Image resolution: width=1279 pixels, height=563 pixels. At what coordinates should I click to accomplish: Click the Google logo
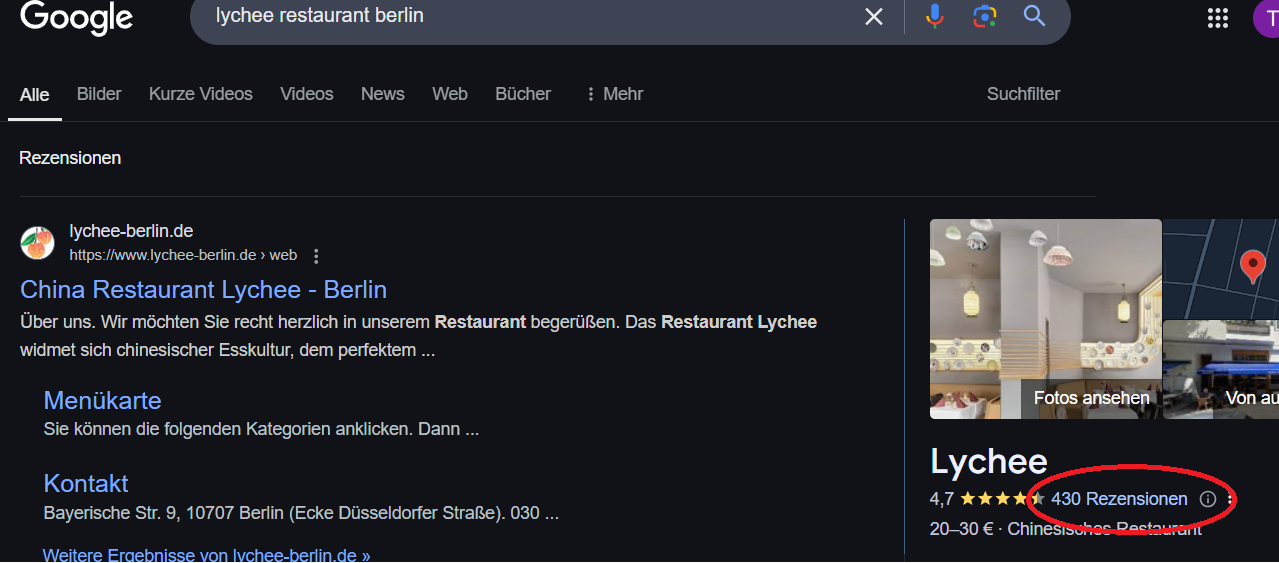(77, 17)
